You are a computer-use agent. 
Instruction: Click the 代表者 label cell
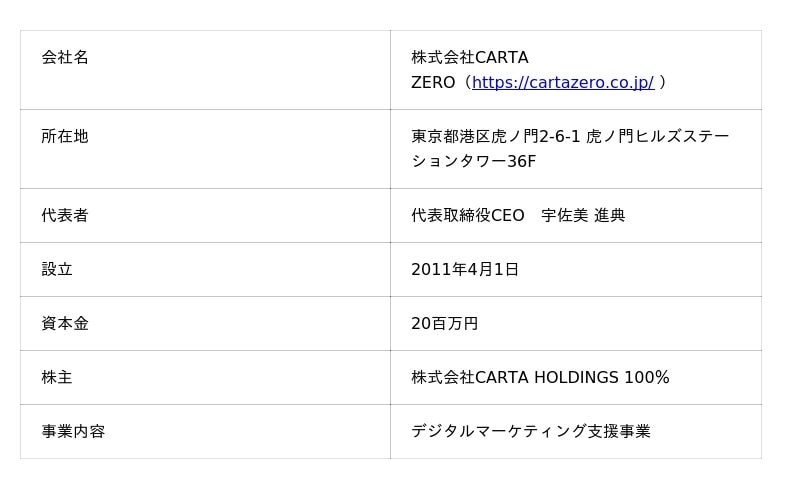65,215
